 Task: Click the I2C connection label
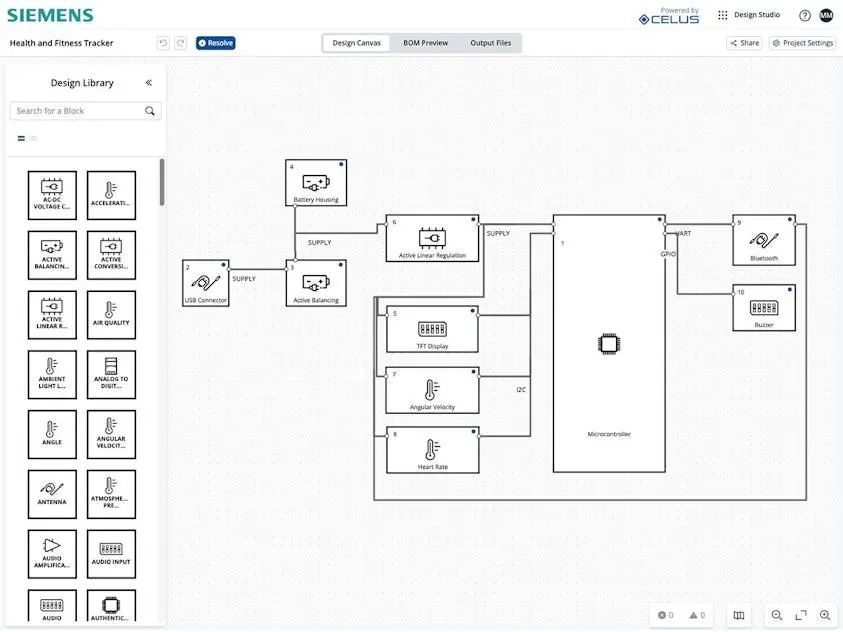tap(520, 390)
